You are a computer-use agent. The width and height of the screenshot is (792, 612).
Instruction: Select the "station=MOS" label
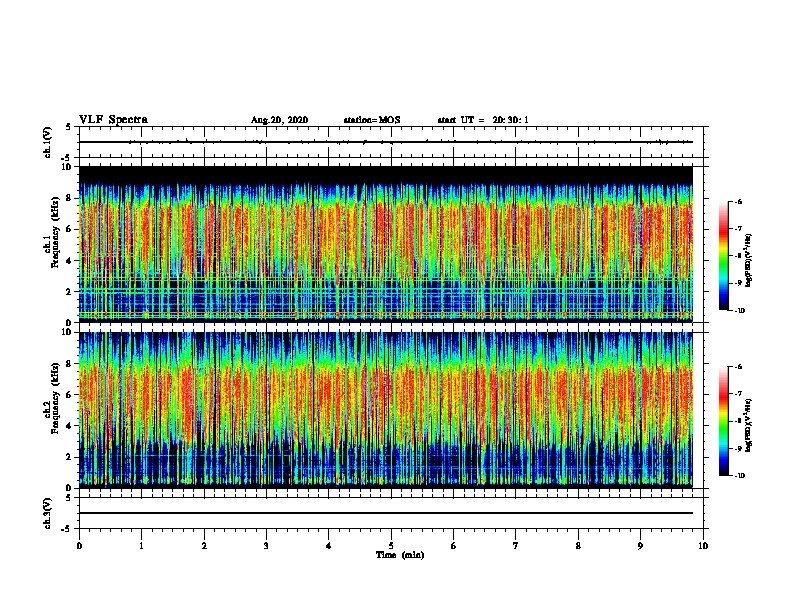pyautogui.click(x=372, y=120)
